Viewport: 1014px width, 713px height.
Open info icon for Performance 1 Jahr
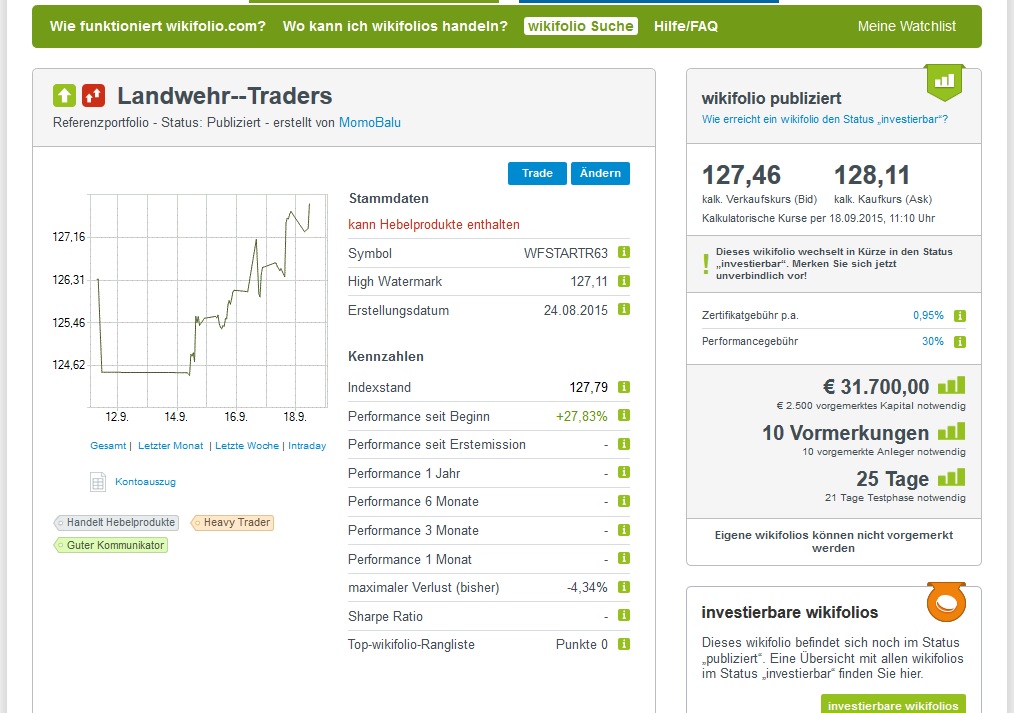[623, 473]
